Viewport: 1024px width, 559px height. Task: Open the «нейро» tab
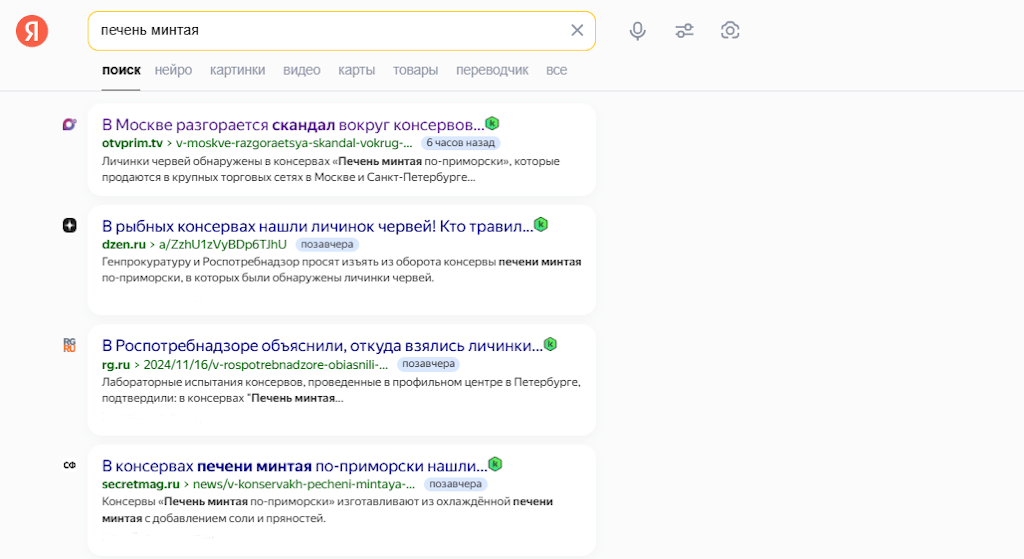(173, 70)
